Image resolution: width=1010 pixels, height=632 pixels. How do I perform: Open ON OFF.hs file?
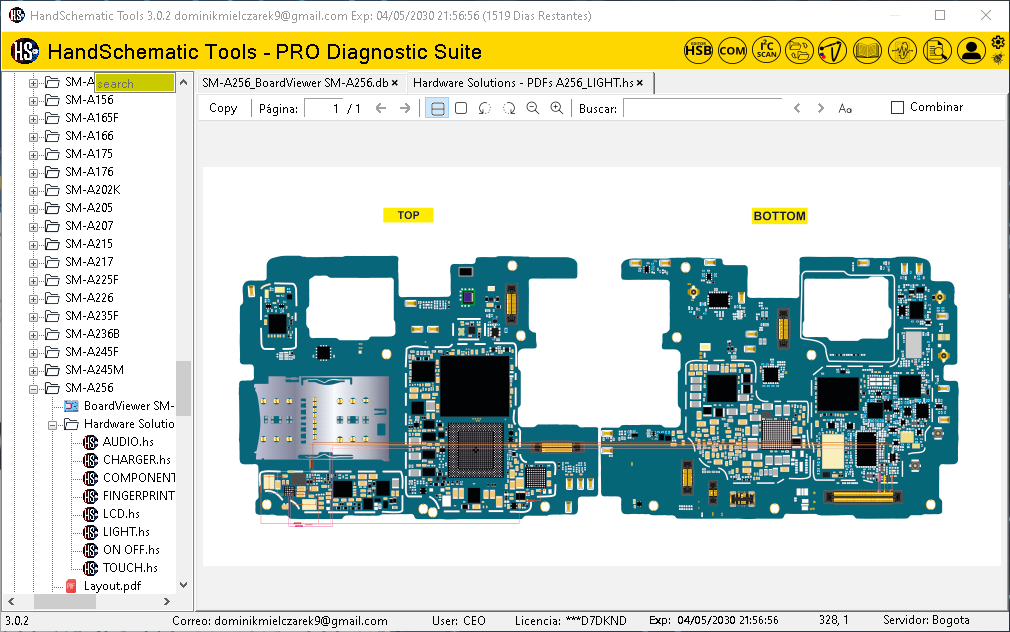(131, 550)
